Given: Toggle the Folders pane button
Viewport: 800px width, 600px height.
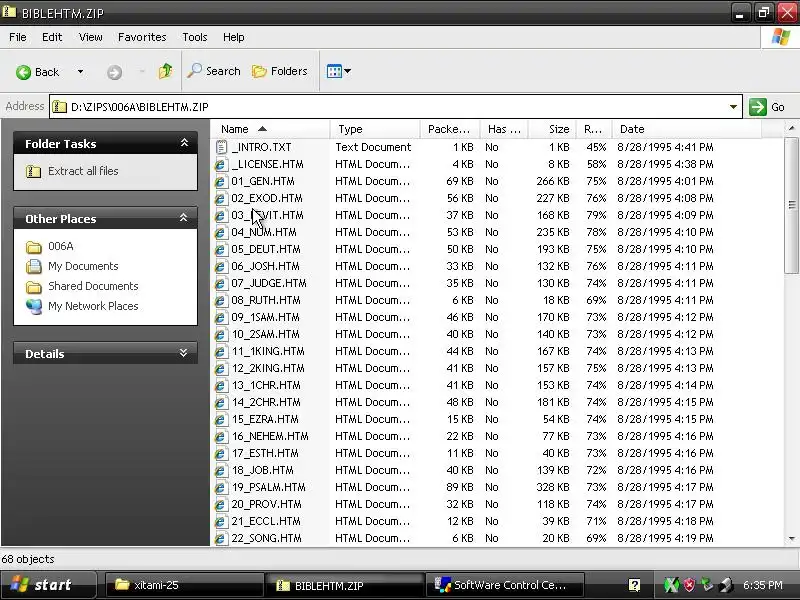Looking at the screenshot, I should coord(280,71).
